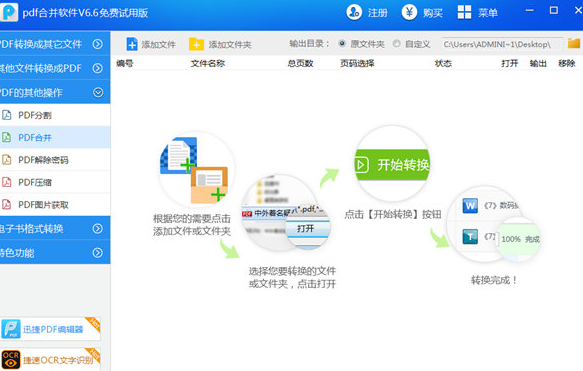Image resolution: width=583 pixels, height=371 pixels.
Task: Click the 添加文件 button label
Action: click(159, 45)
